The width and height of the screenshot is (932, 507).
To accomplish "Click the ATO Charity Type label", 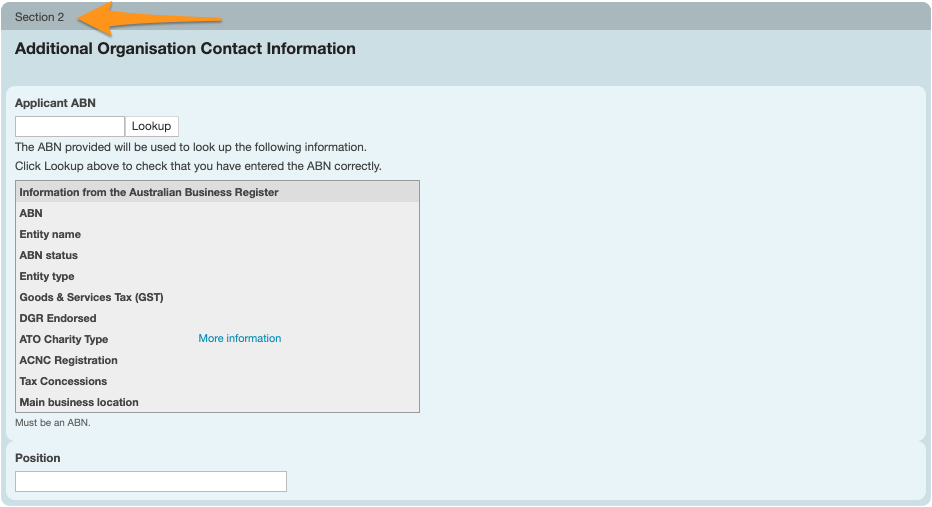I will 64,340.
